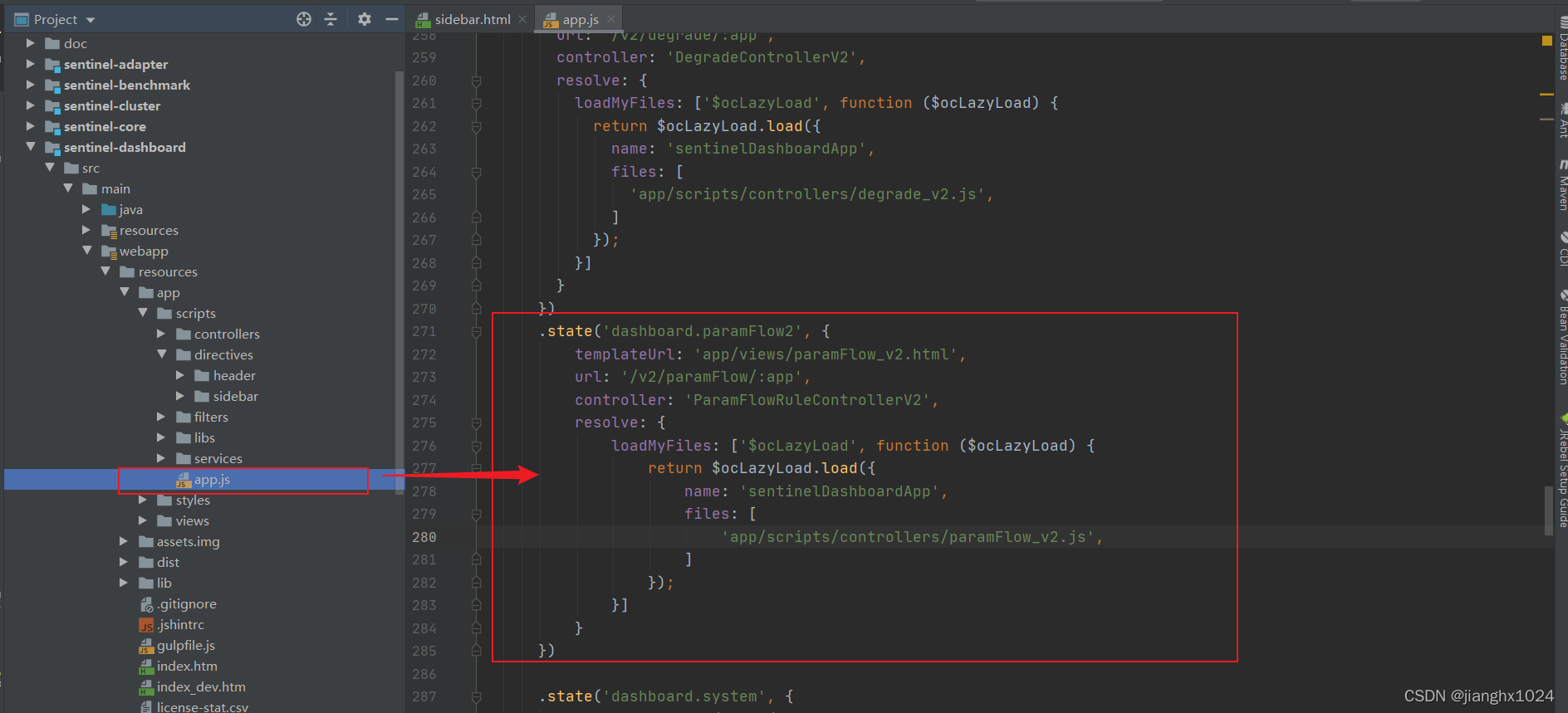This screenshot has height=713, width=1568.
Task: Click the locate/select opened file target icon
Action: pyautogui.click(x=304, y=19)
